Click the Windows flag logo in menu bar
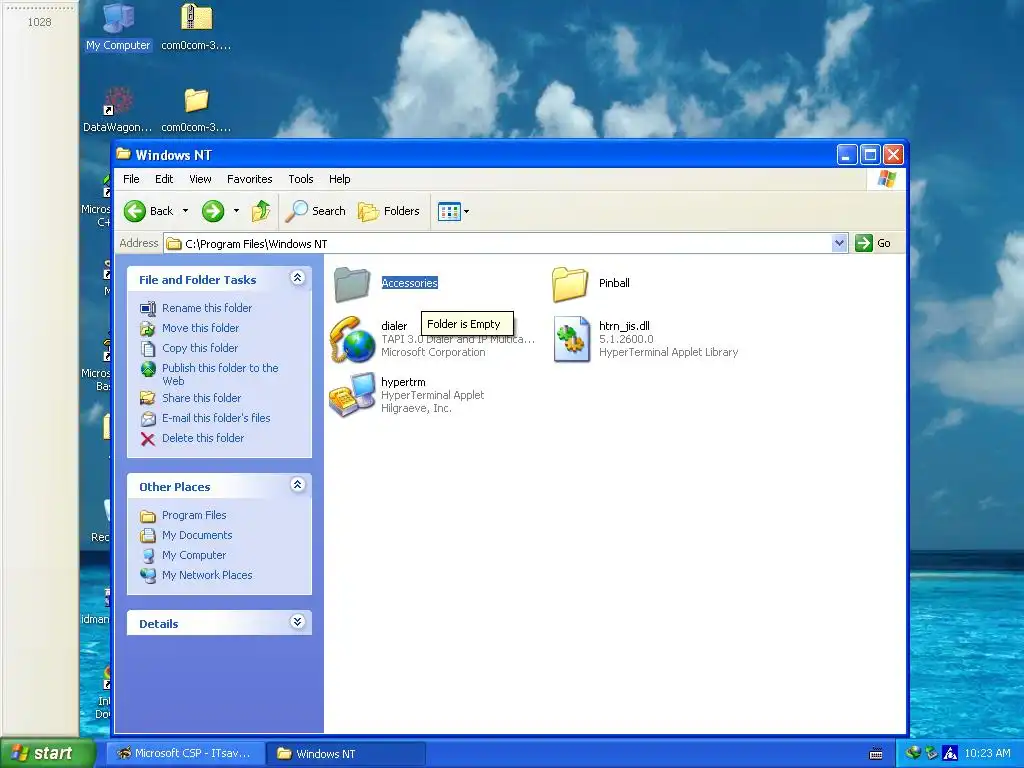 (x=887, y=179)
